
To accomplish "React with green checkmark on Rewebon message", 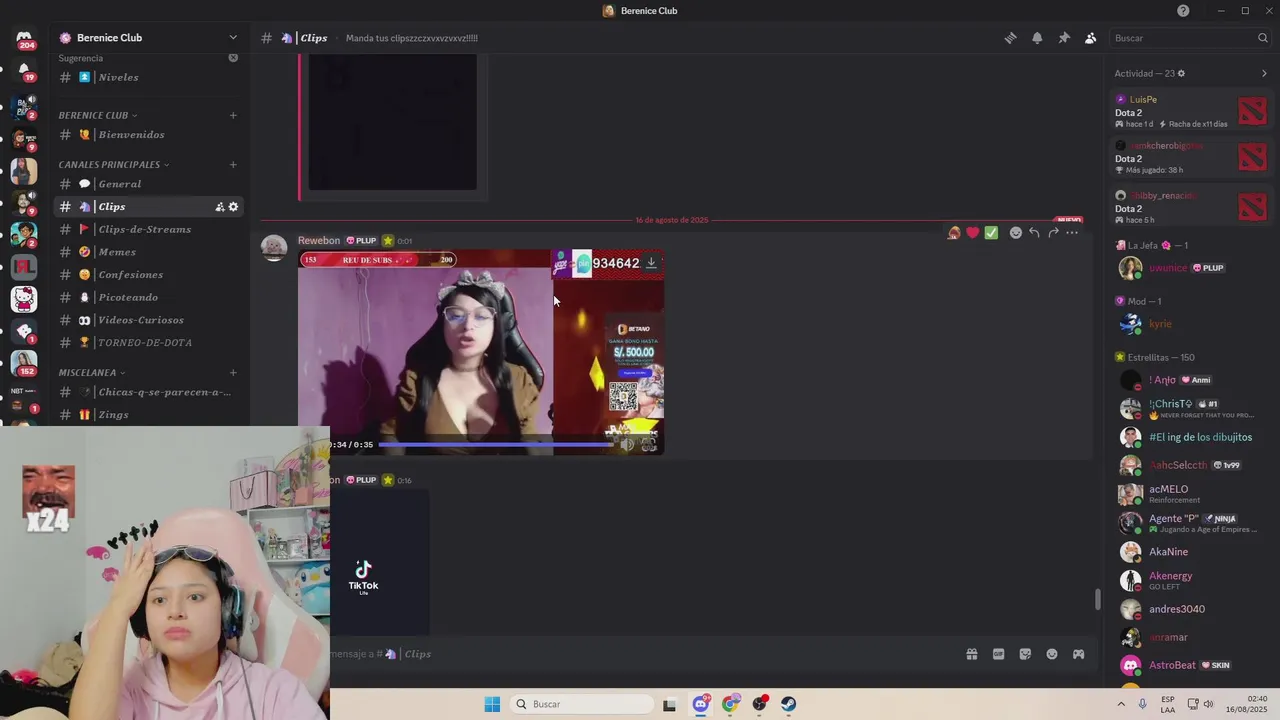I will [991, 233].
